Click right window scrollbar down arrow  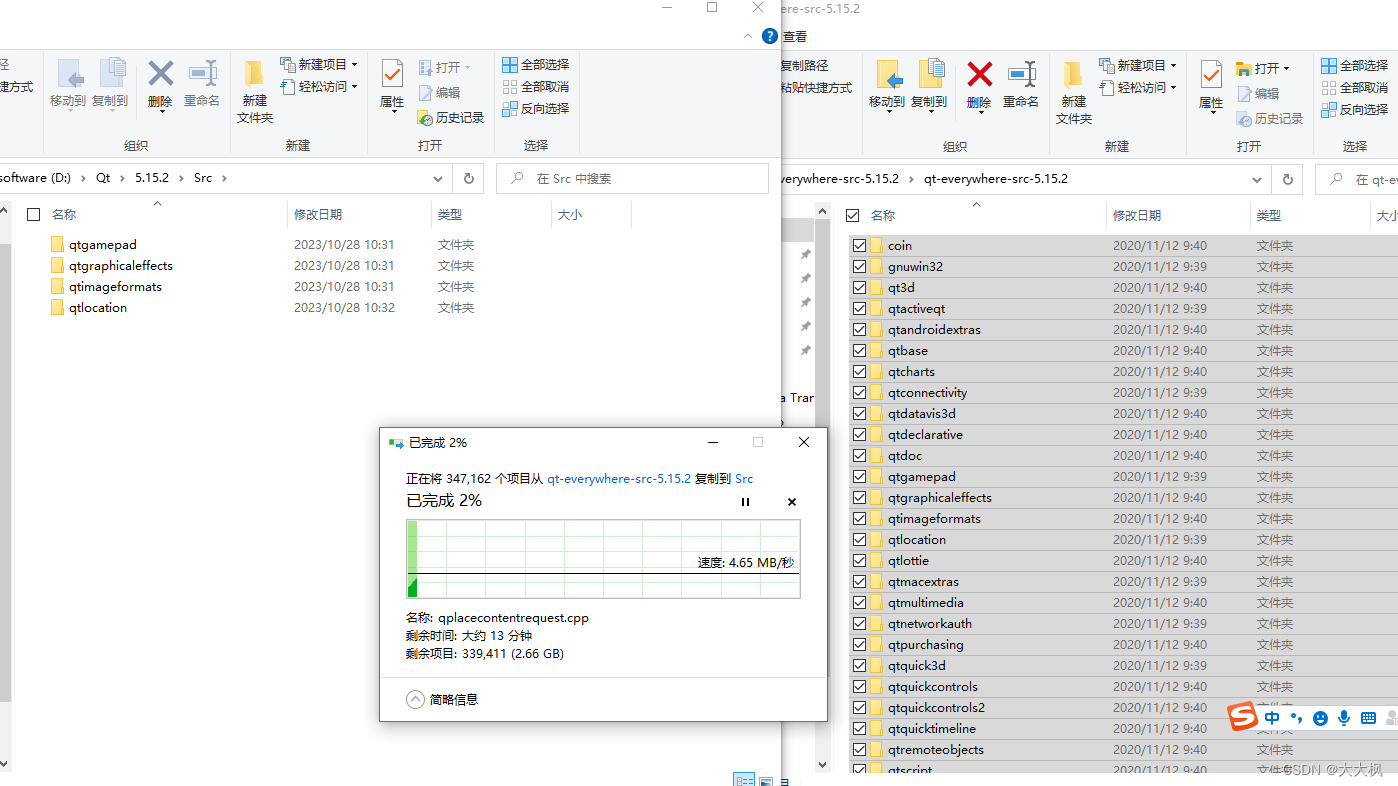[x=823, y=765]
